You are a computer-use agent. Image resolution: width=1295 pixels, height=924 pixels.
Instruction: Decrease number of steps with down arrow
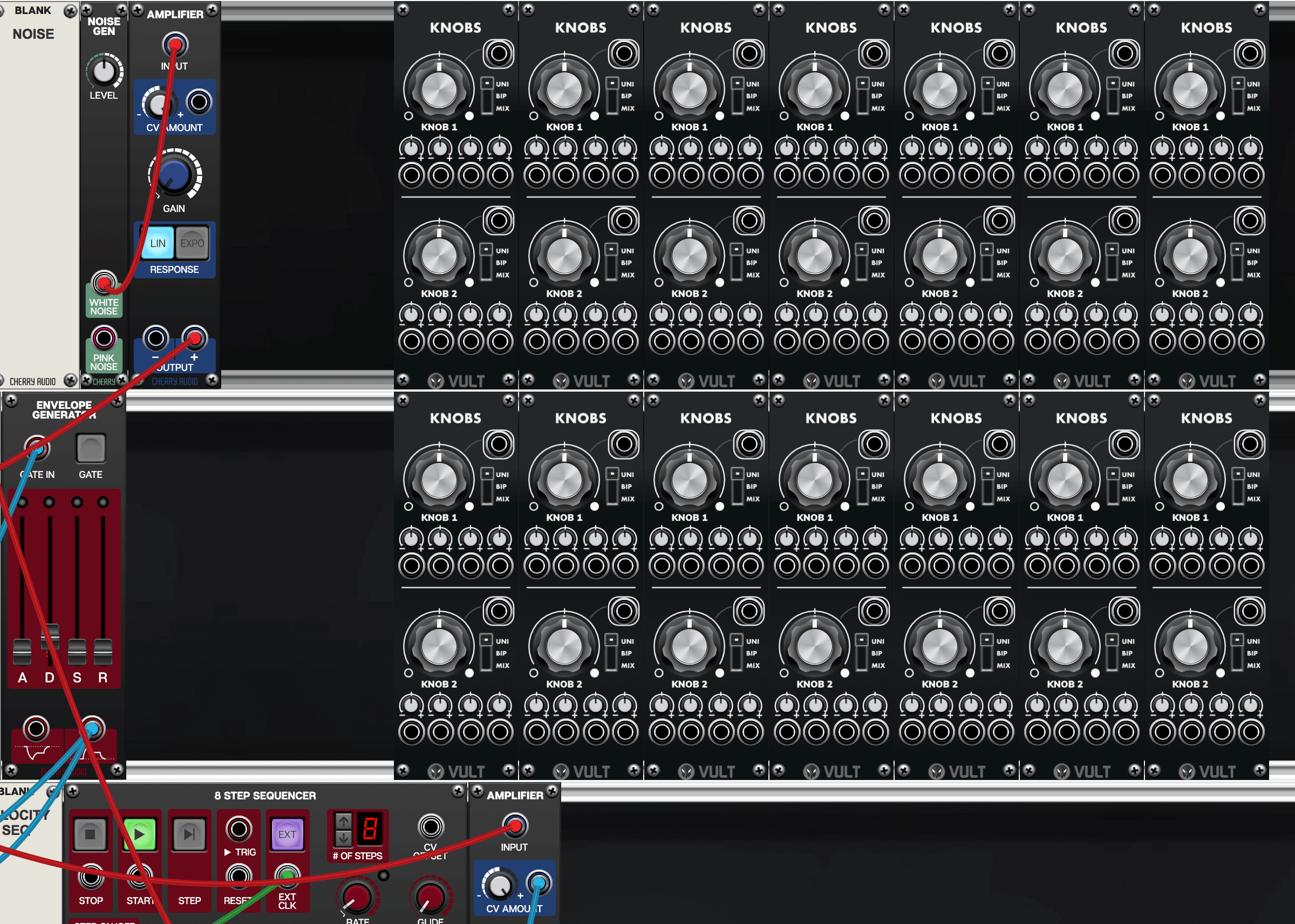pos(343,838)
